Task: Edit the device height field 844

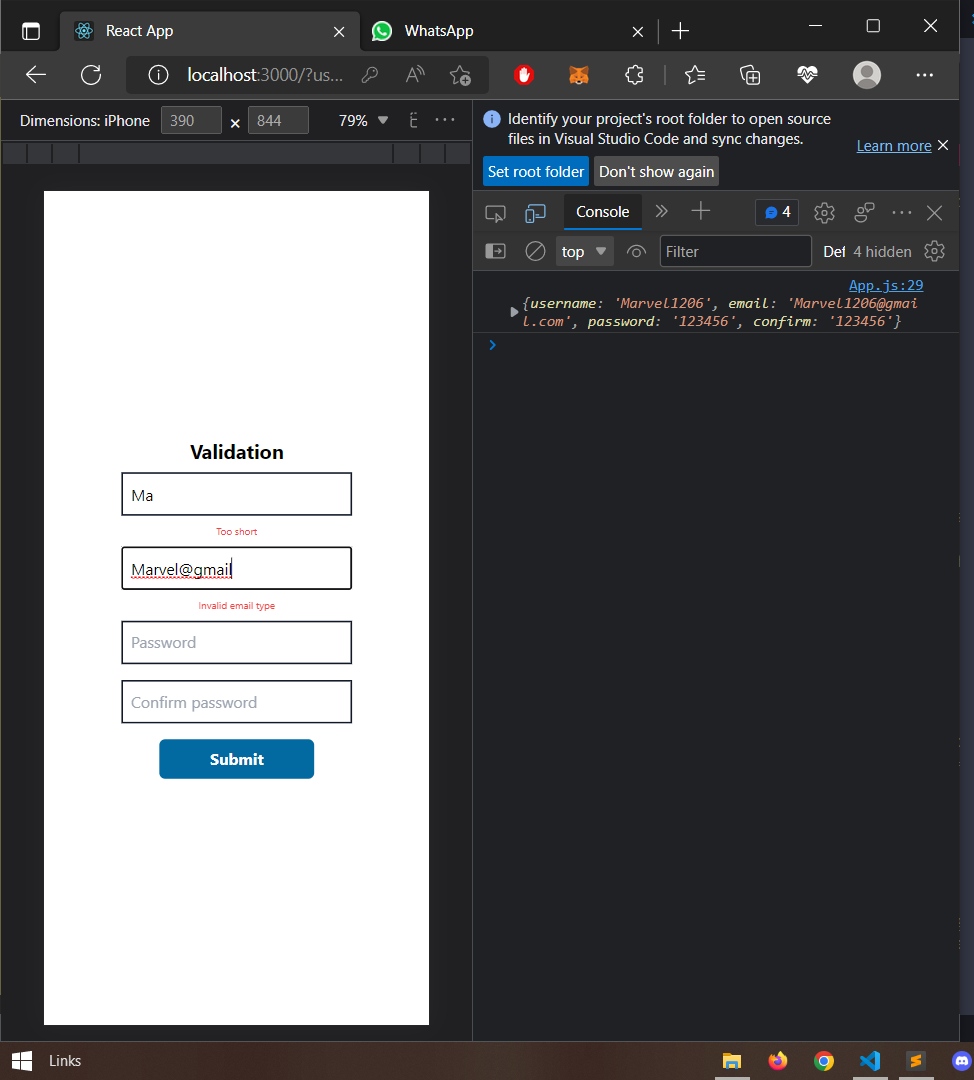Action: 278,121
